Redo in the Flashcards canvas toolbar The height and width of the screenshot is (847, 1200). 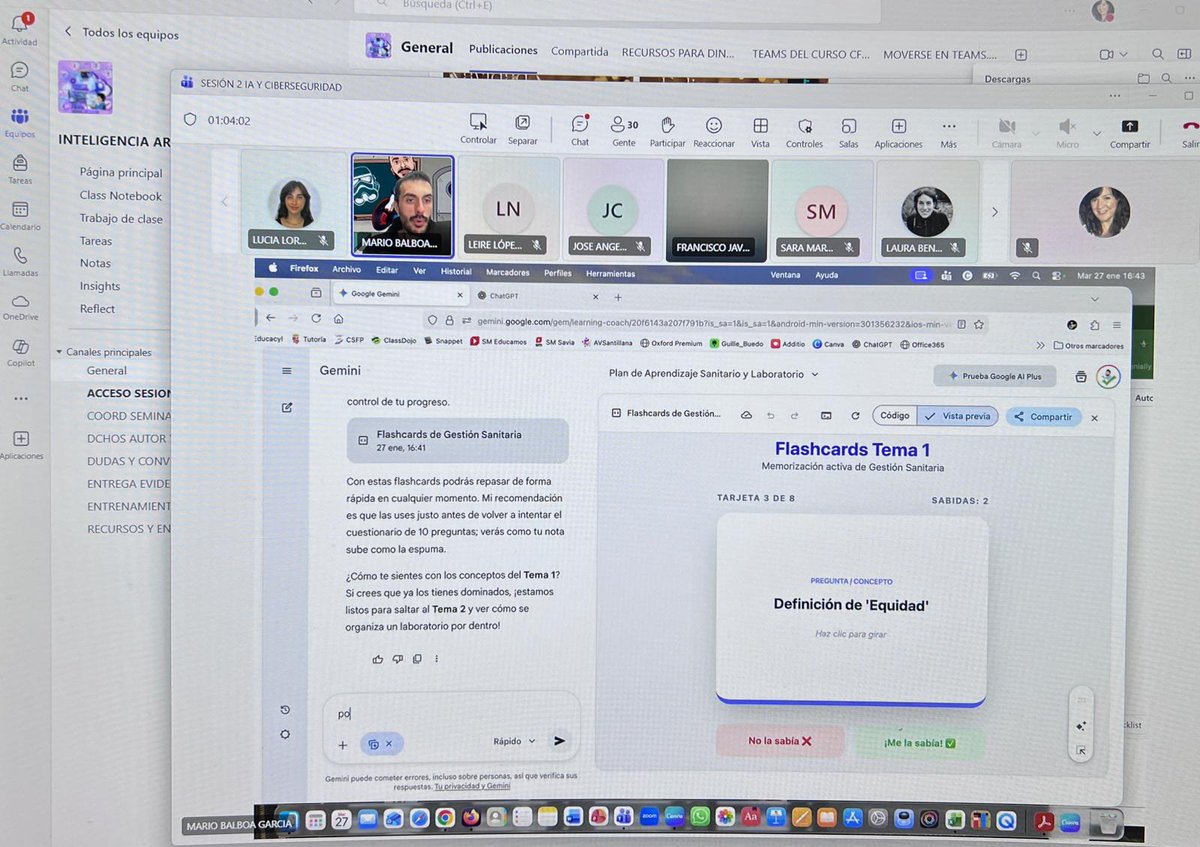(x=794, y=416)
